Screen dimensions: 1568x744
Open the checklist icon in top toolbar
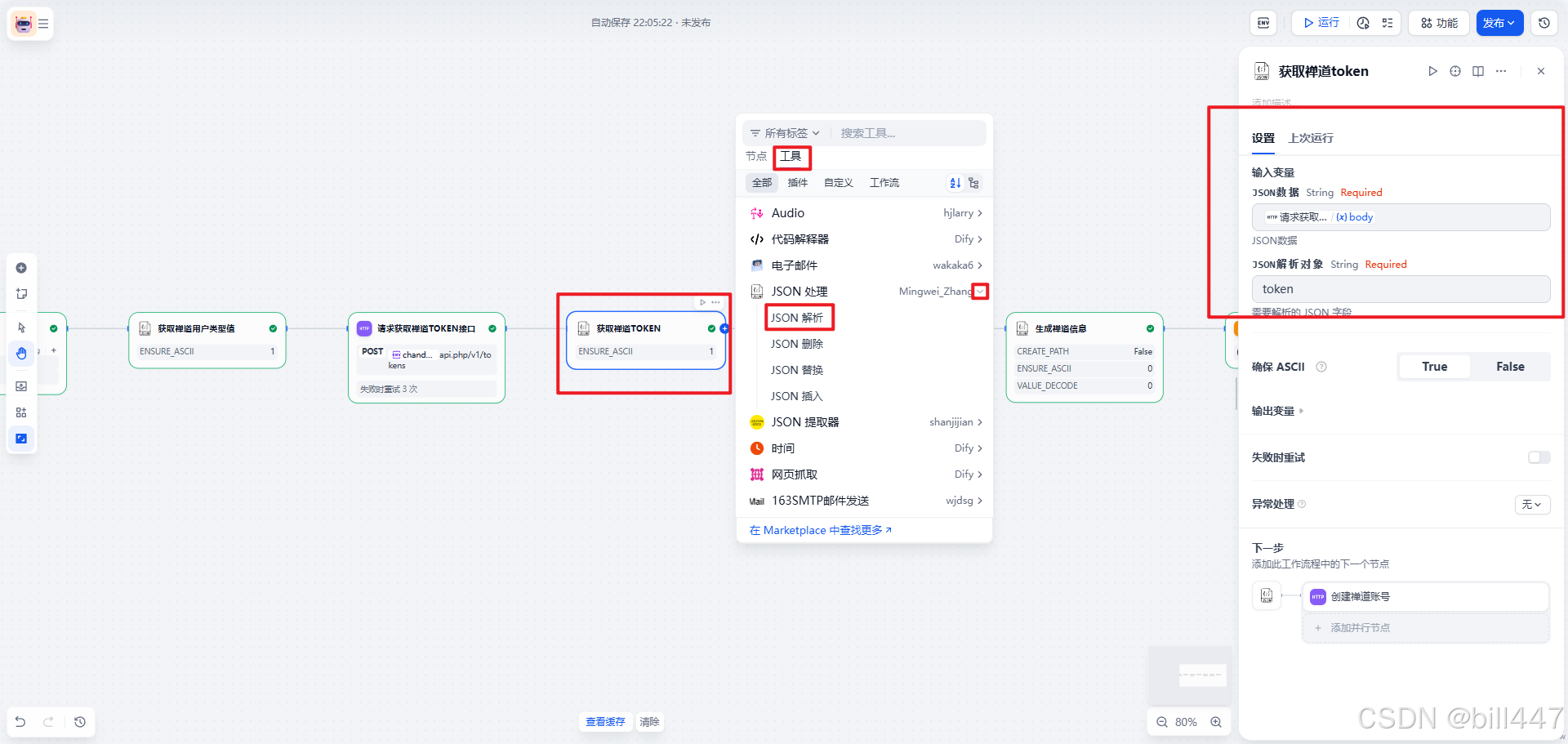point(1388,23)
